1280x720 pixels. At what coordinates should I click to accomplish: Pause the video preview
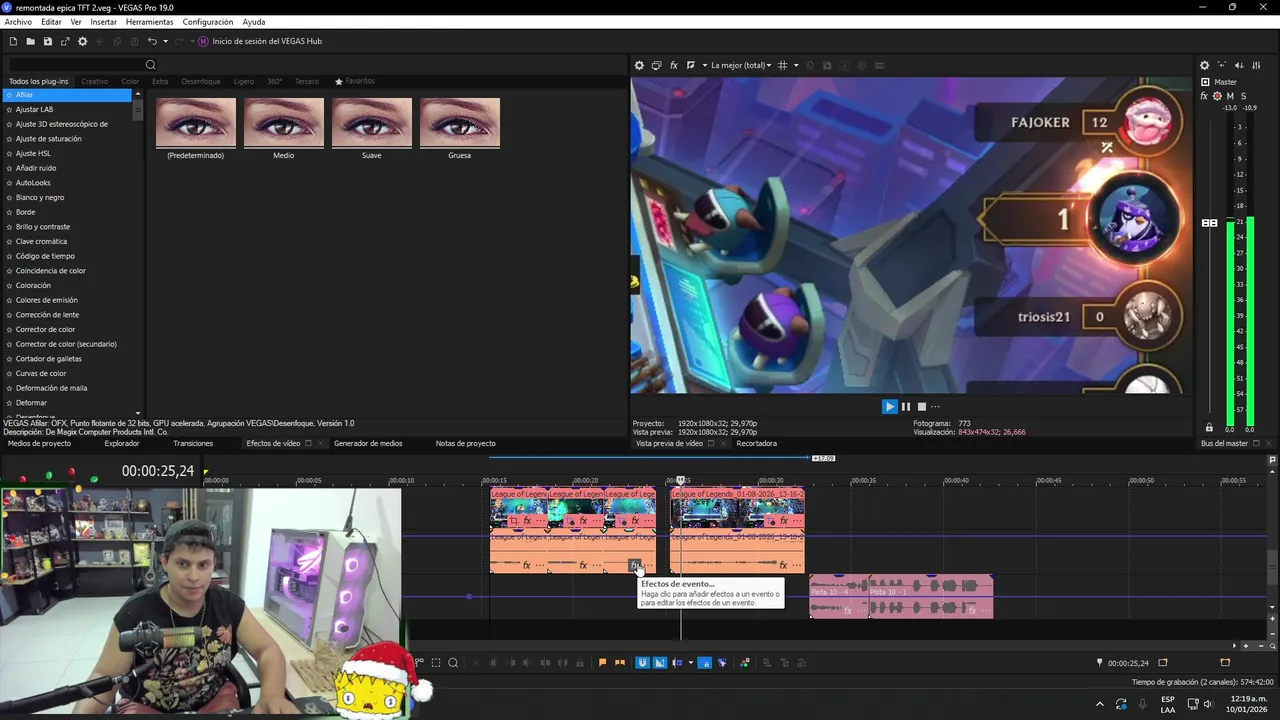[906, 406]
